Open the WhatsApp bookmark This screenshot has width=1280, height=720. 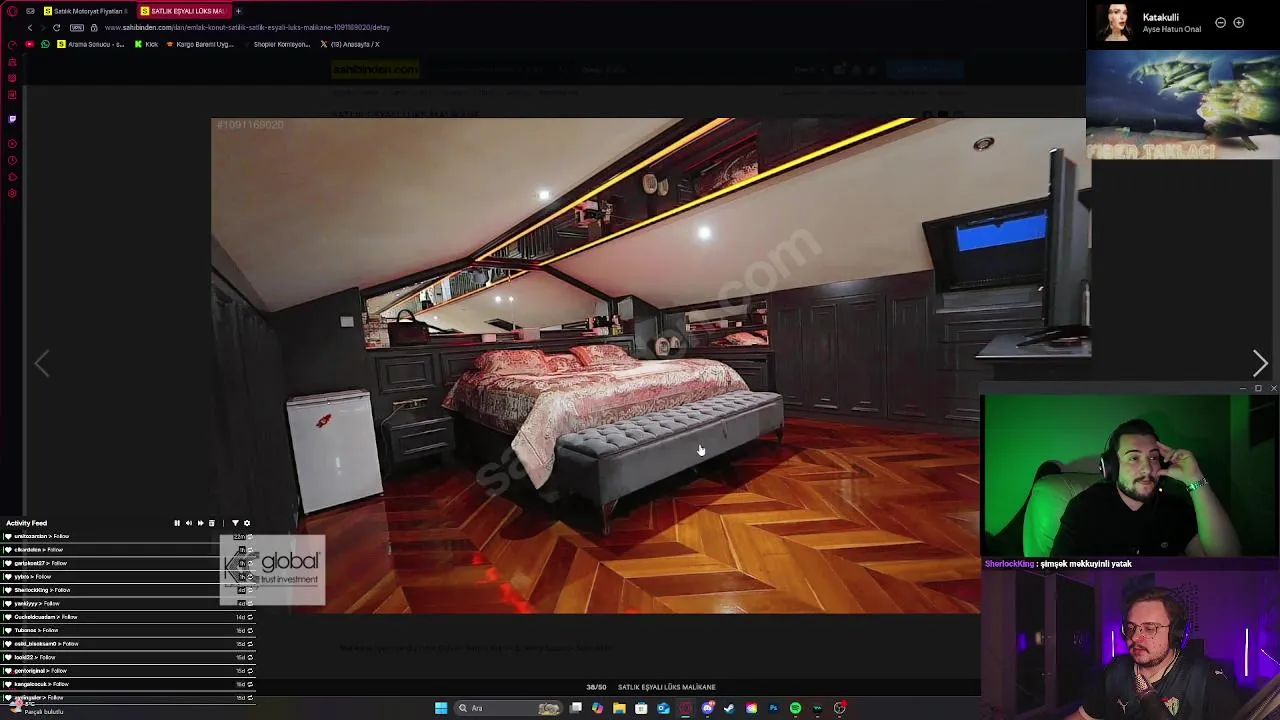click(x=45, y=44)
